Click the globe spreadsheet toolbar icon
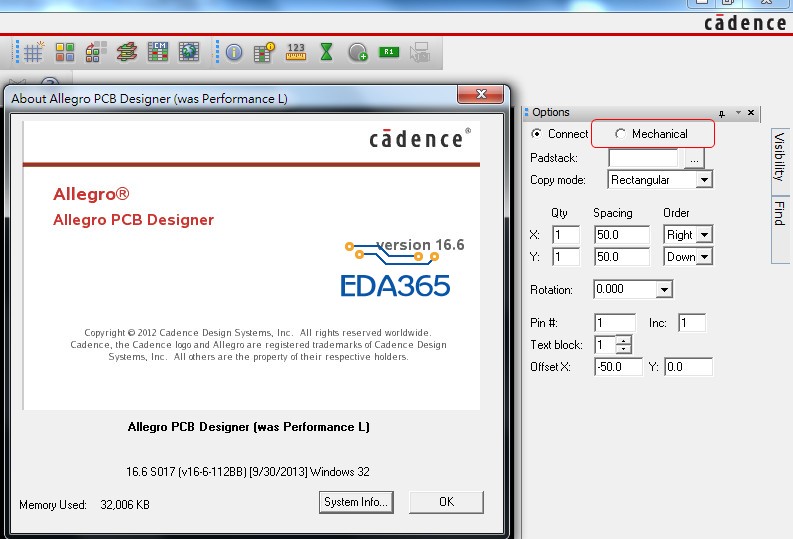 [x=189, y=52]
